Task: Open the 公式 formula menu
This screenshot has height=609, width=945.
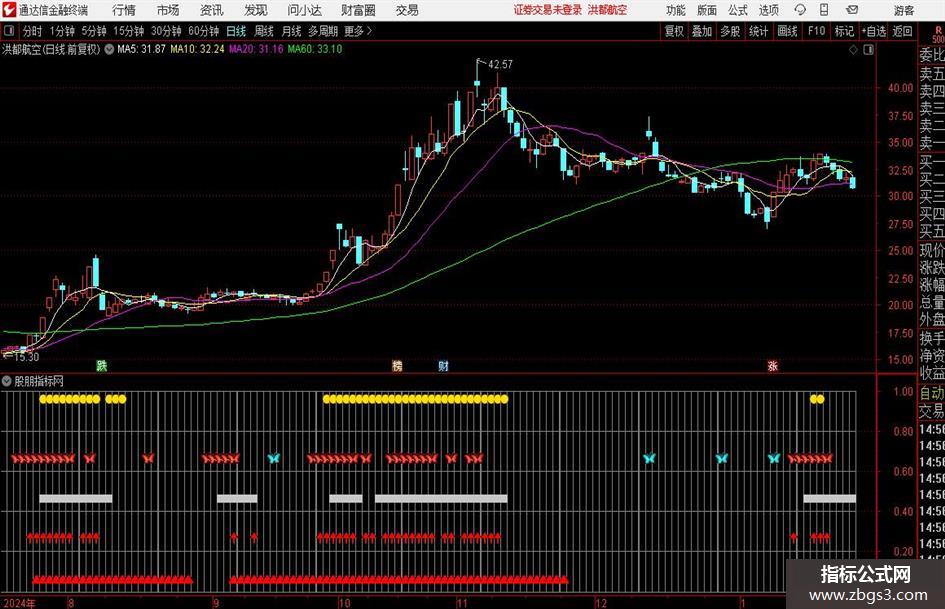Action: 738,10
